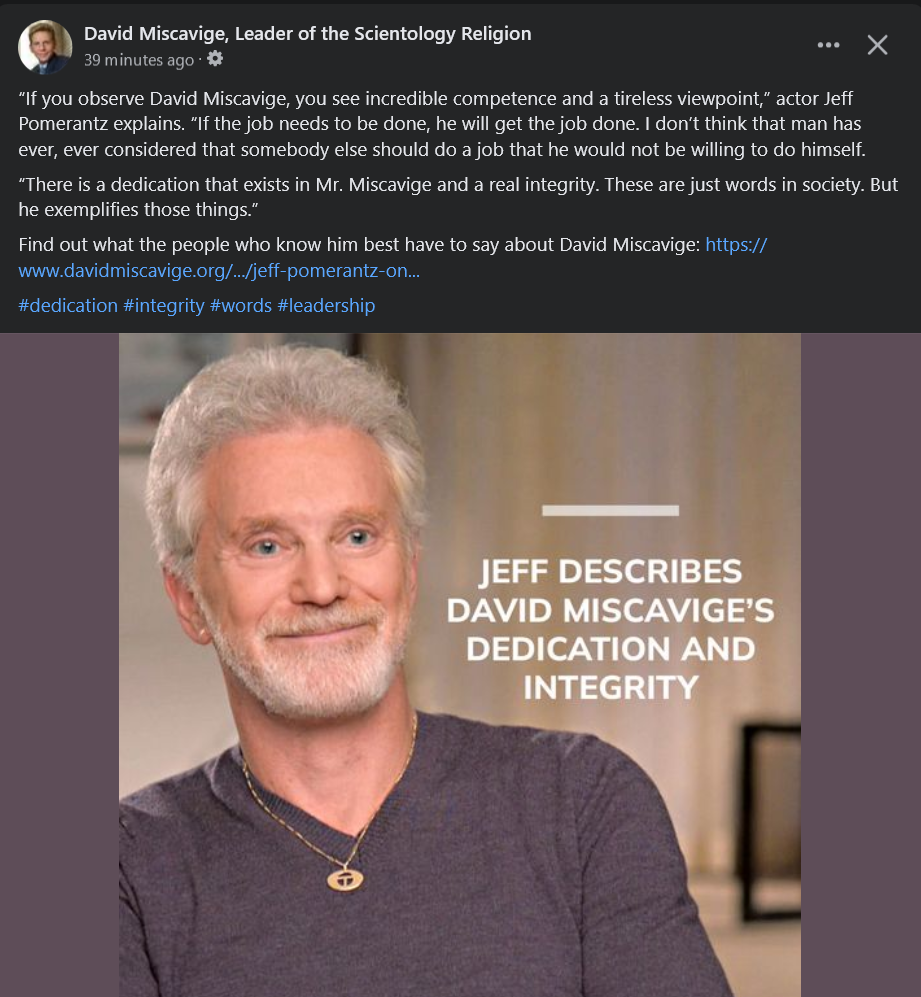The height and width of the screenshot is (997, 921).
Task: Select the #integrity hashtag
Action: click(x=164, y=306)
